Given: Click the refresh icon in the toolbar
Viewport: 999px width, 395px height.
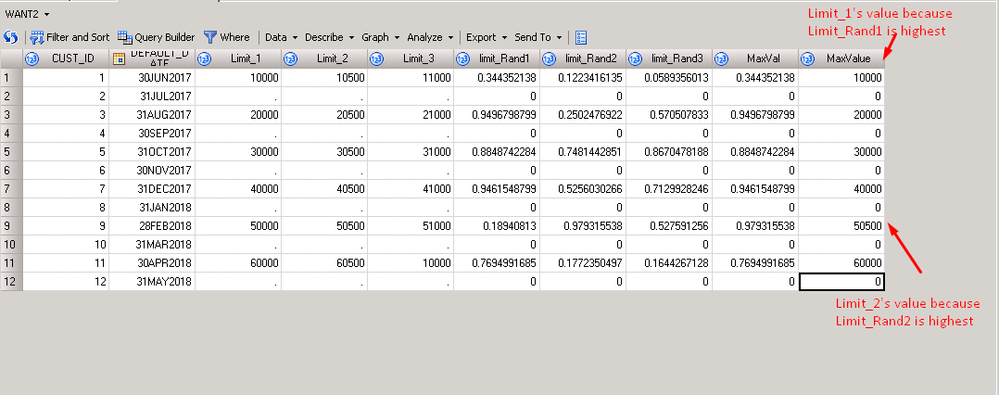Looking at the screenshot, I should [x=10, y=38].
